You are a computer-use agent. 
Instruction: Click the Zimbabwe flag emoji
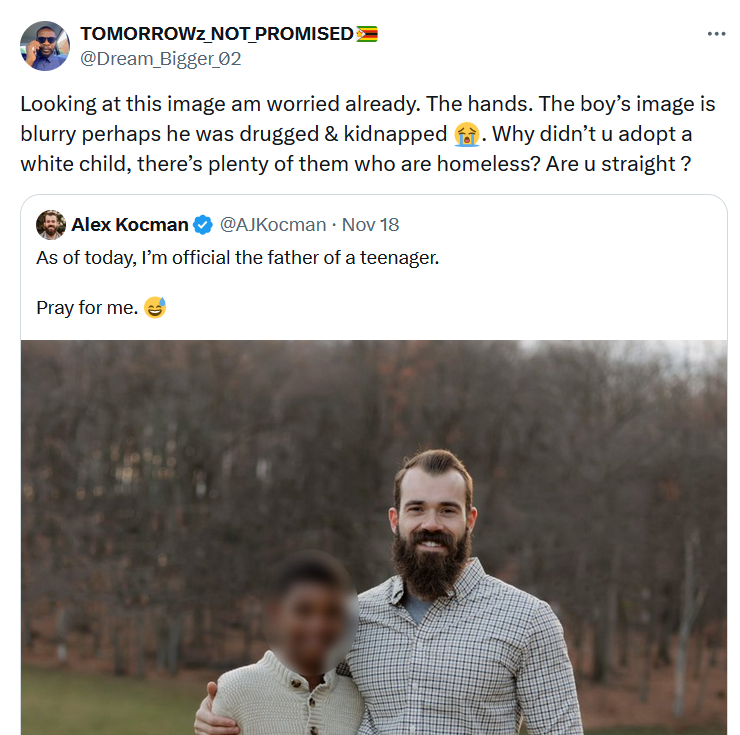(366, 34)
